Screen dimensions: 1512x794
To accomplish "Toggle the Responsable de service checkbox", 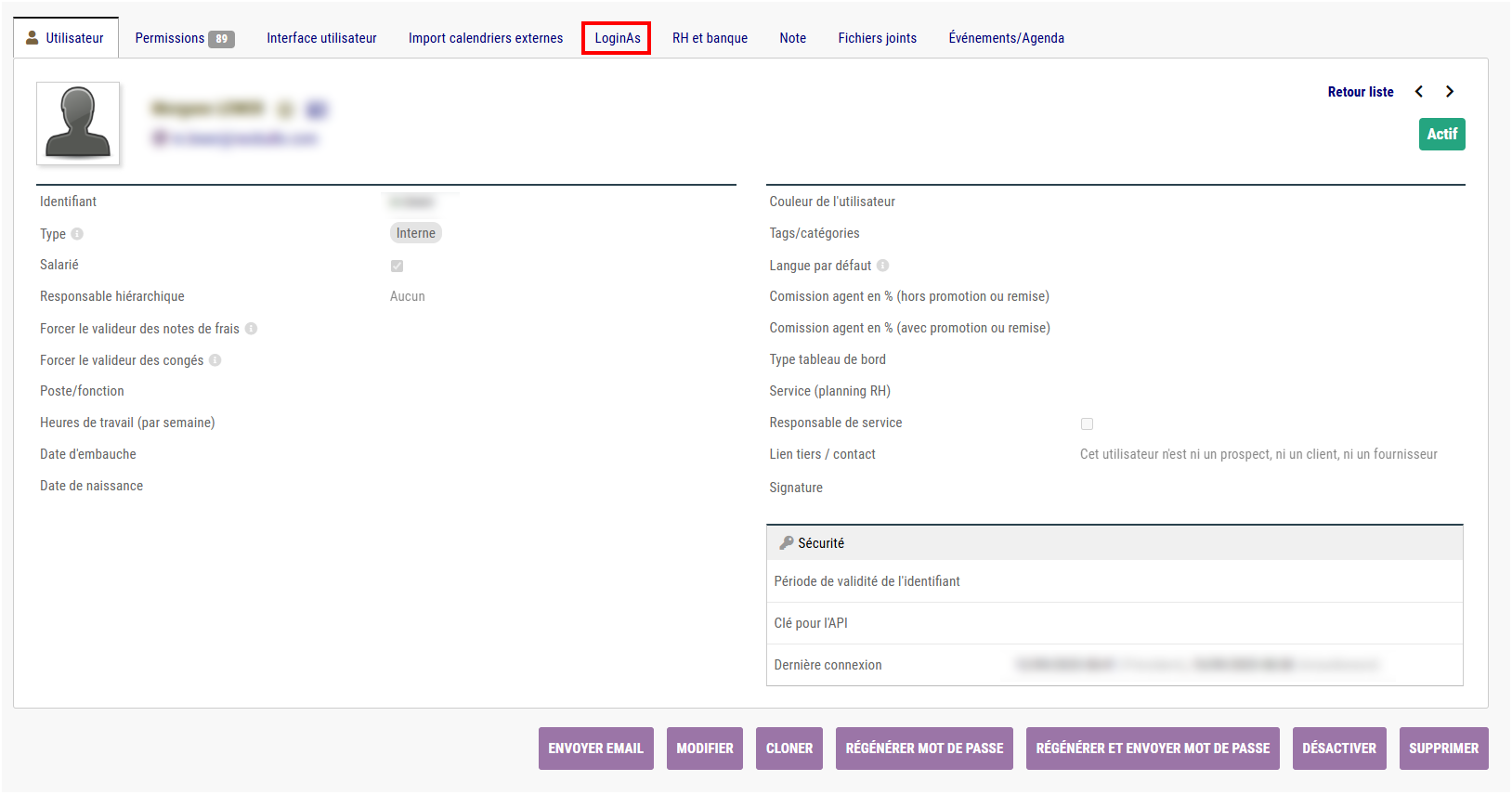I will (1087, 423).
